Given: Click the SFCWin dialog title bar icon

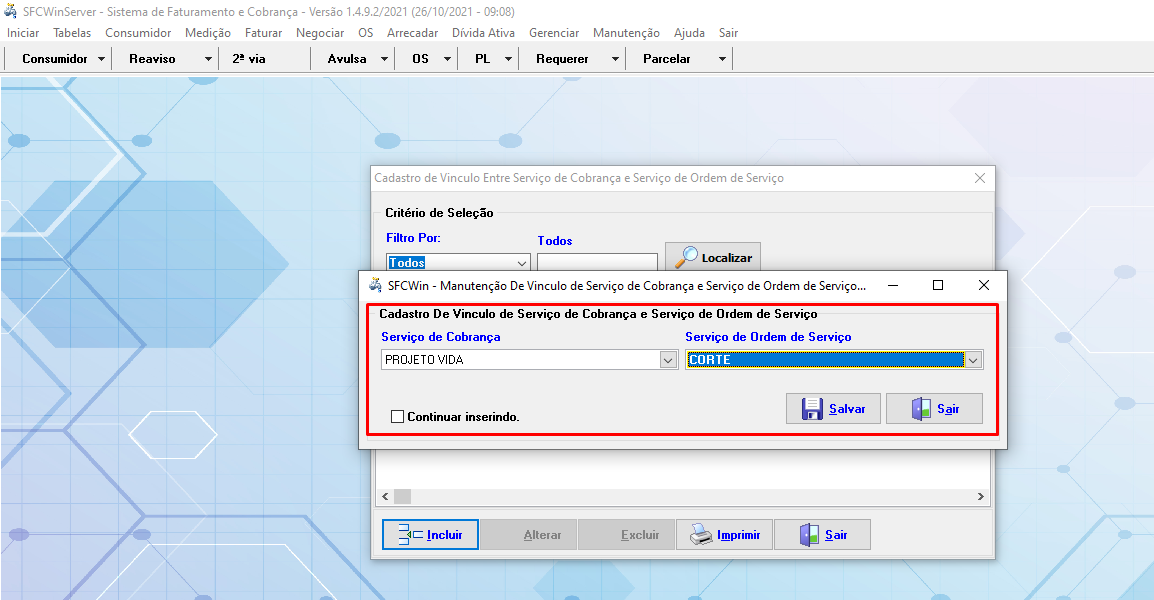Looking at the screenshot, I should (376, 285).
